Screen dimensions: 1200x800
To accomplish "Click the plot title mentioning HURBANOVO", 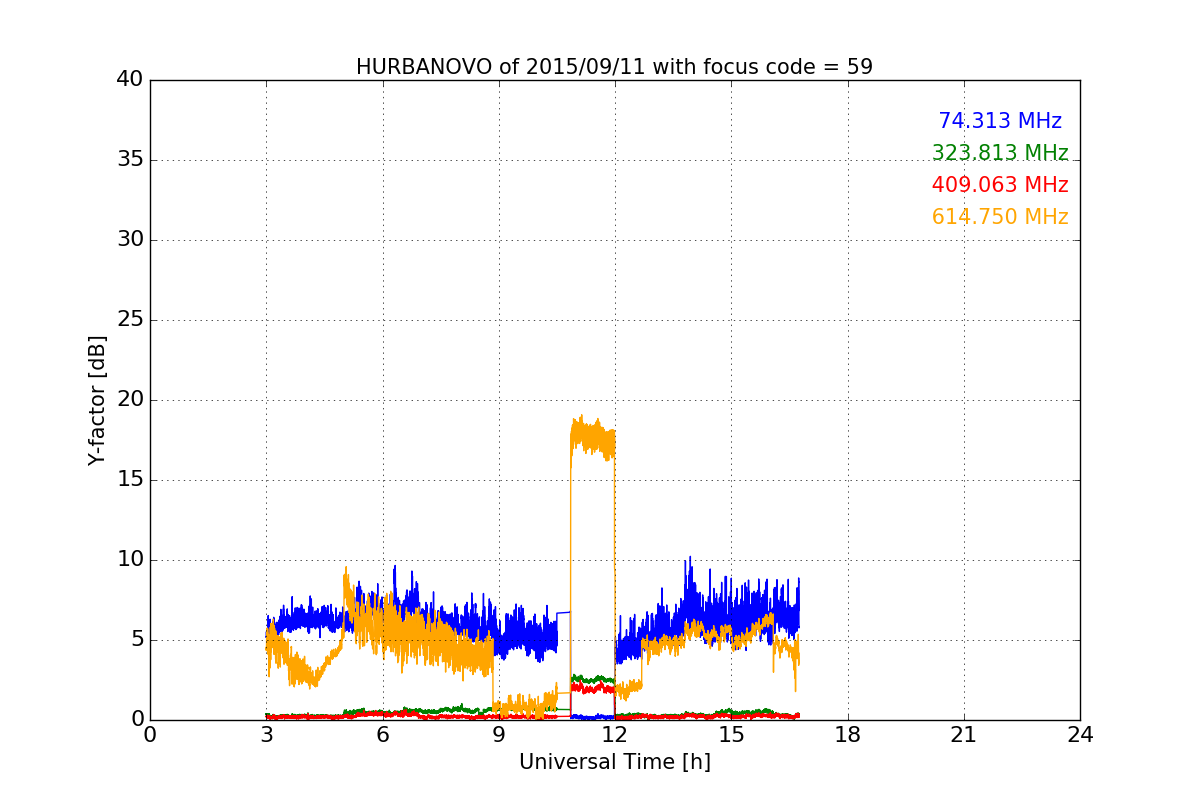I will (x=614, y=67).
